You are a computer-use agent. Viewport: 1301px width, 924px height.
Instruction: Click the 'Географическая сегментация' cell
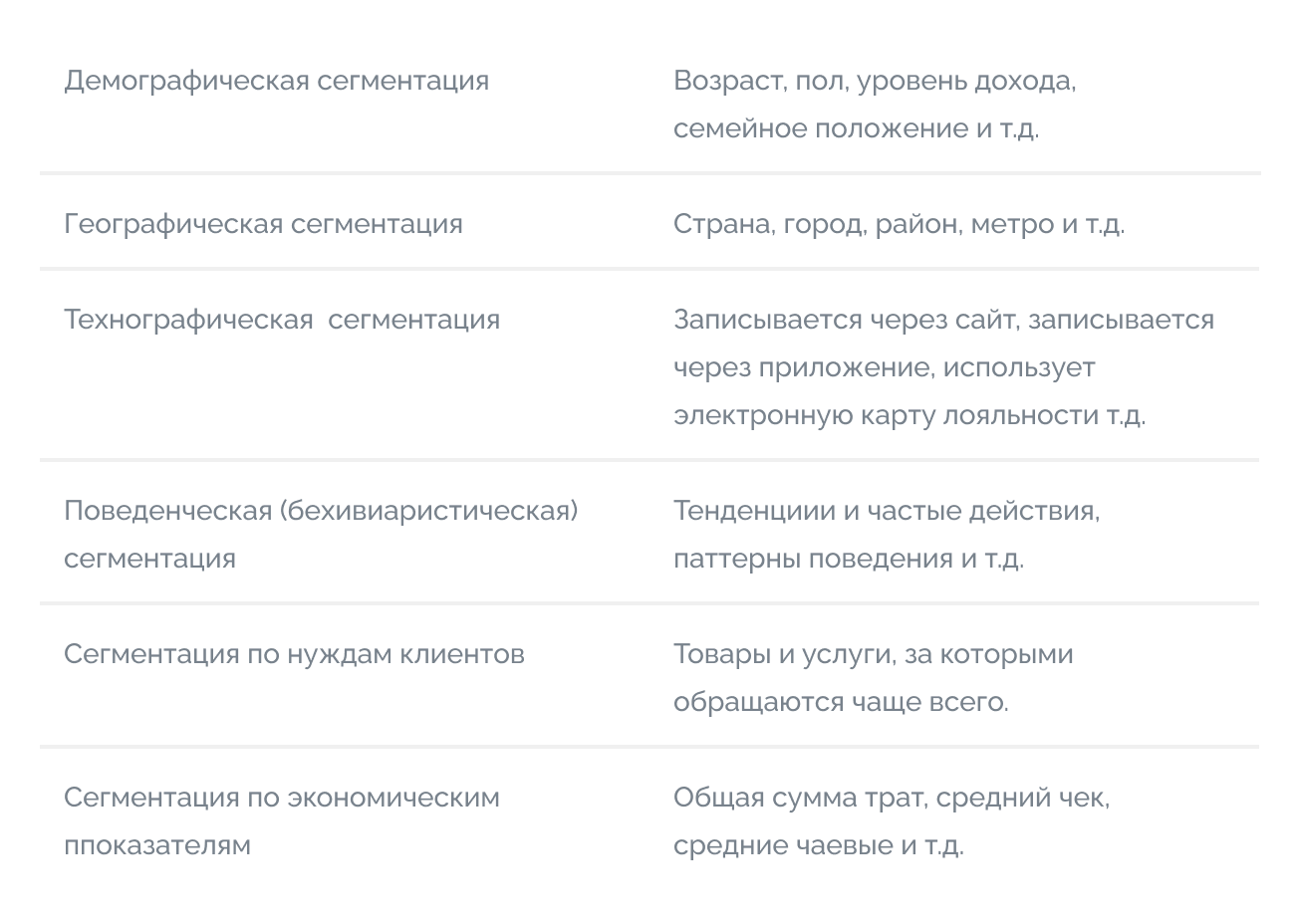(264, 224)
